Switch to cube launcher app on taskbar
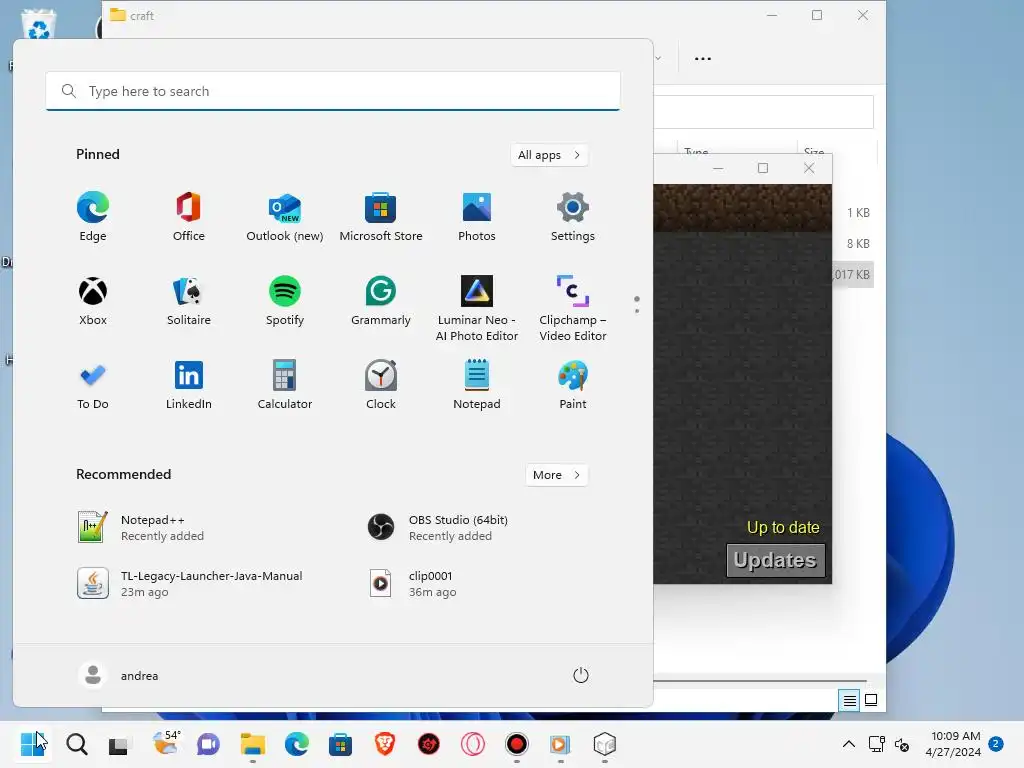The height and width of the screenshot is (768, 1024). 605,744
